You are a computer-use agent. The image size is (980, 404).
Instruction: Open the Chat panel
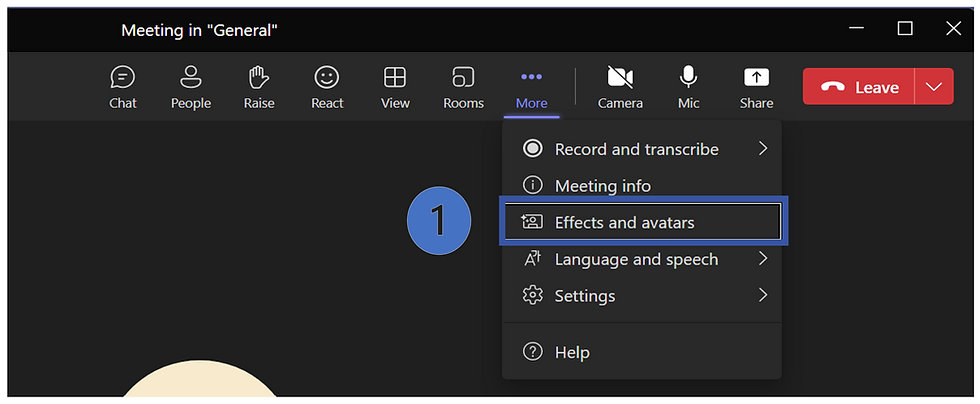click(x=122, y=88)
